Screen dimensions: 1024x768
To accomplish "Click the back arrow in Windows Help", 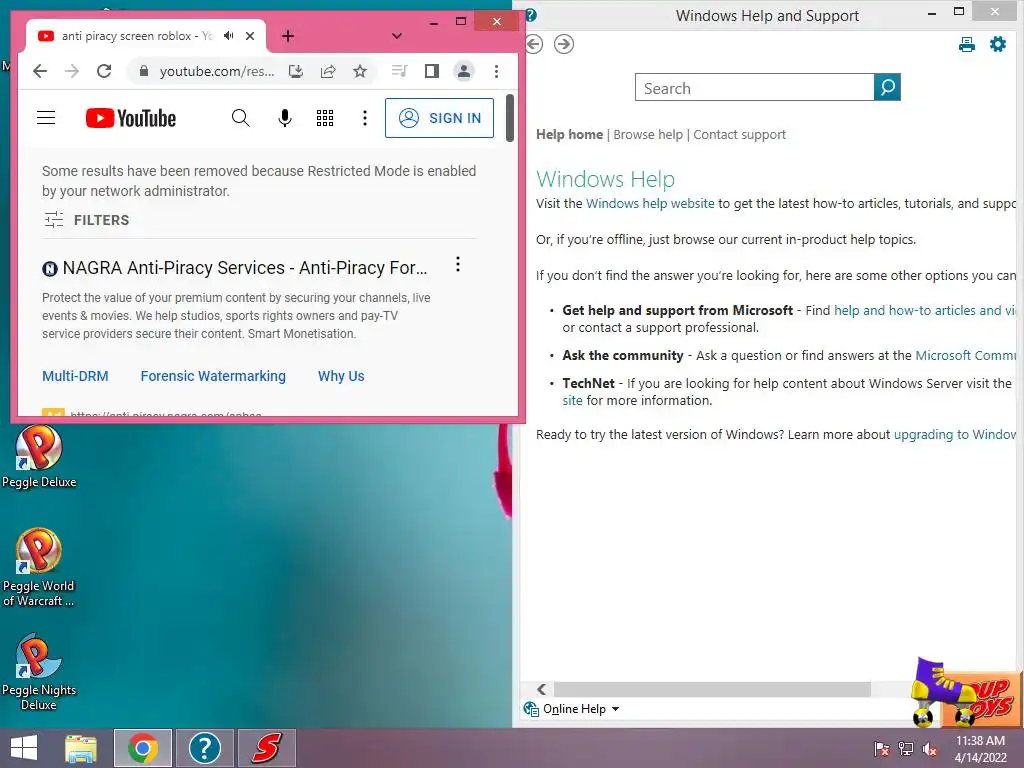I will pos(534,44).
